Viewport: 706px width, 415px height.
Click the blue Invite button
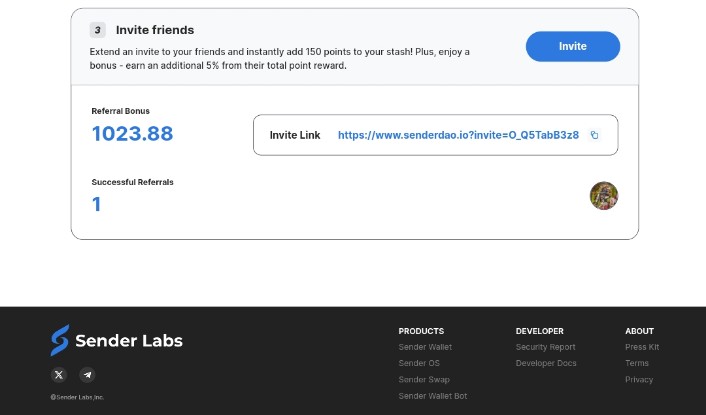pos(573,46)
